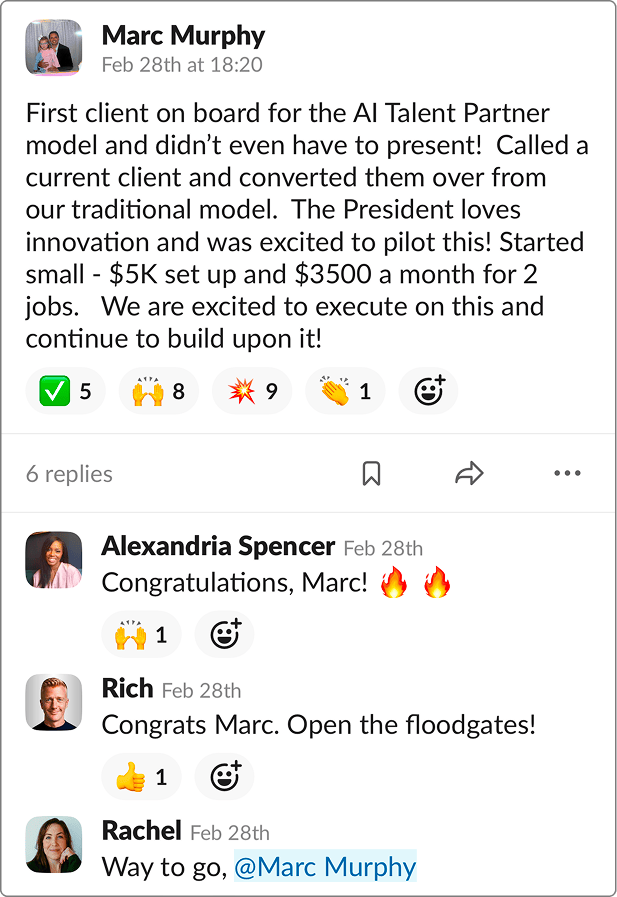Open Marc Murphy's profile picture
The image size is (617, 897).
[54, 47]
